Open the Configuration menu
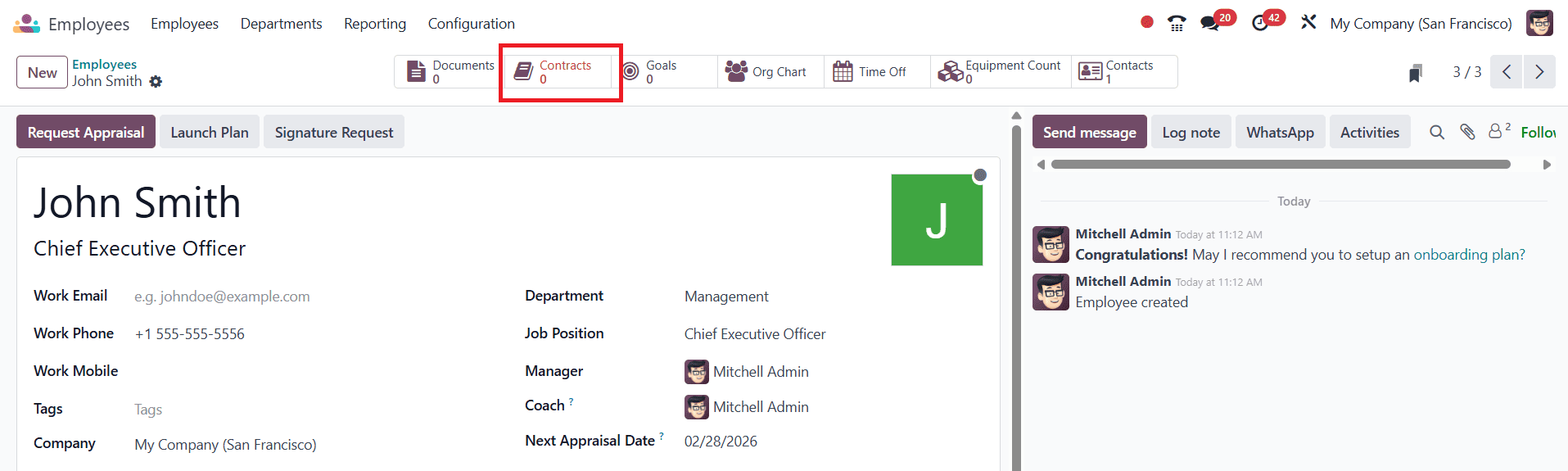Image resolution: width=1568 pixels, height=471 pixels. coord(472,24)
